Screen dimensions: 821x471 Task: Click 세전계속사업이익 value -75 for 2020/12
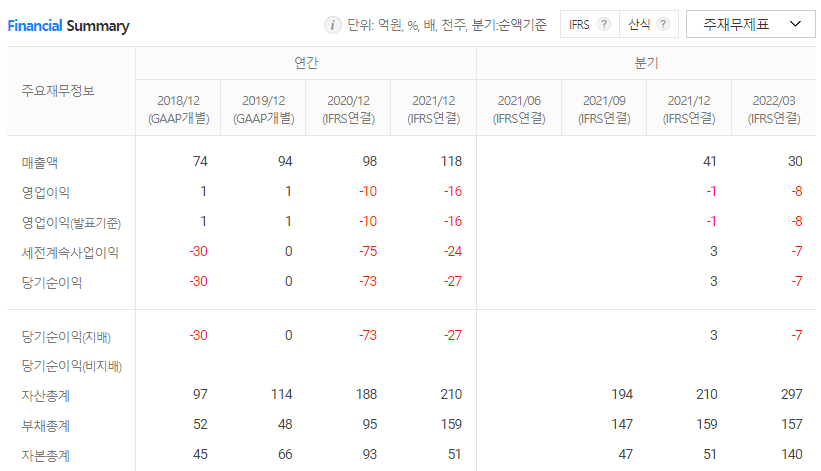tap(368, 251)
